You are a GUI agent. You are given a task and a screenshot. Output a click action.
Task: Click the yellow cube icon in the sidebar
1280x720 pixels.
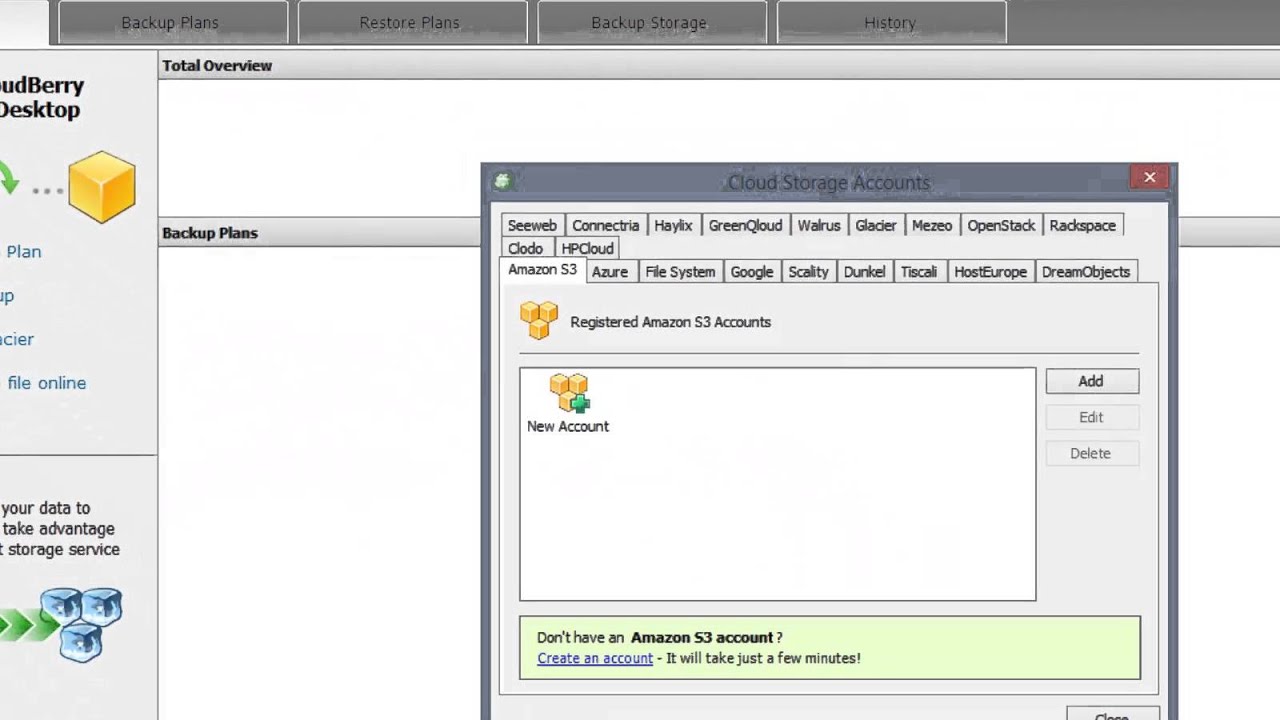102,186
